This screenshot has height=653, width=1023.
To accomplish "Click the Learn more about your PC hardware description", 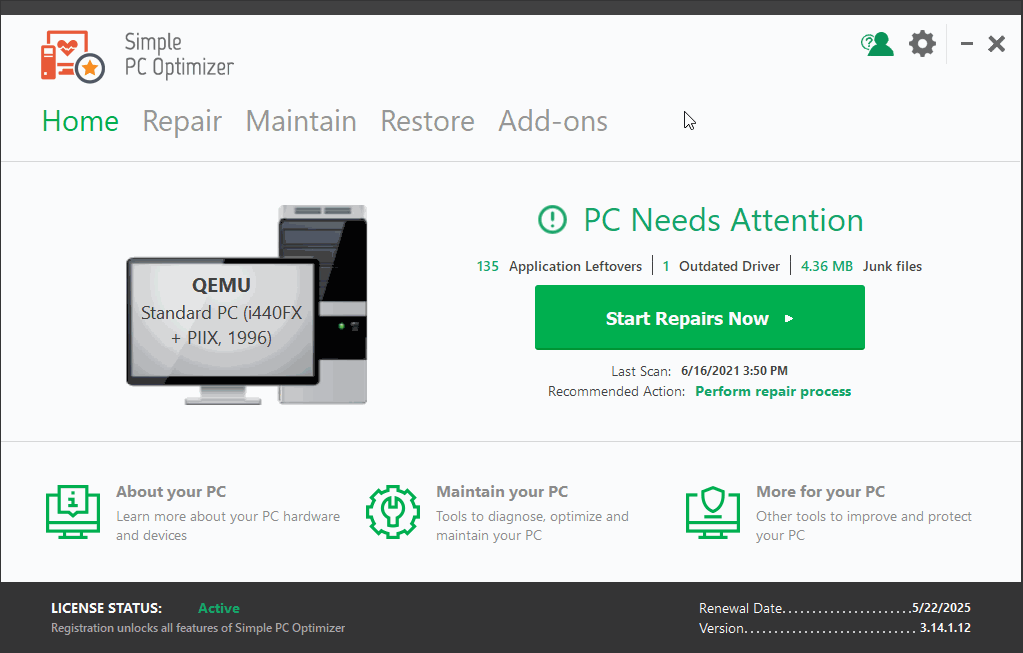I will pyautogui.click(x=228, y=526).
